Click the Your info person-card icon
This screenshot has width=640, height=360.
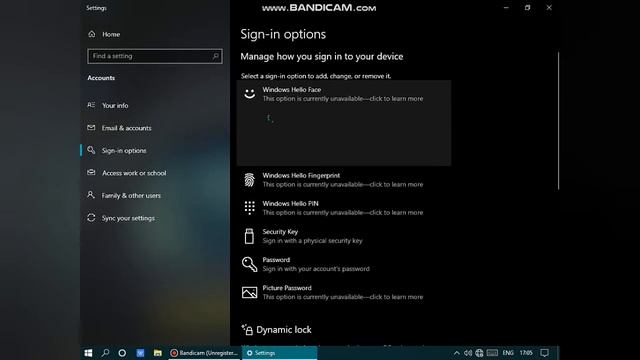pyautogui.click(x=91, y=105)
